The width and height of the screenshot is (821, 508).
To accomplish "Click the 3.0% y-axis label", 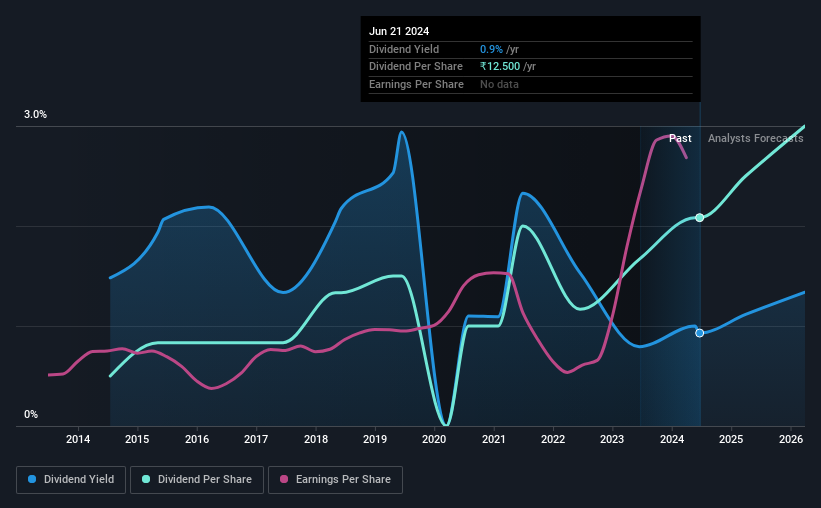I will tap(35, 115).
